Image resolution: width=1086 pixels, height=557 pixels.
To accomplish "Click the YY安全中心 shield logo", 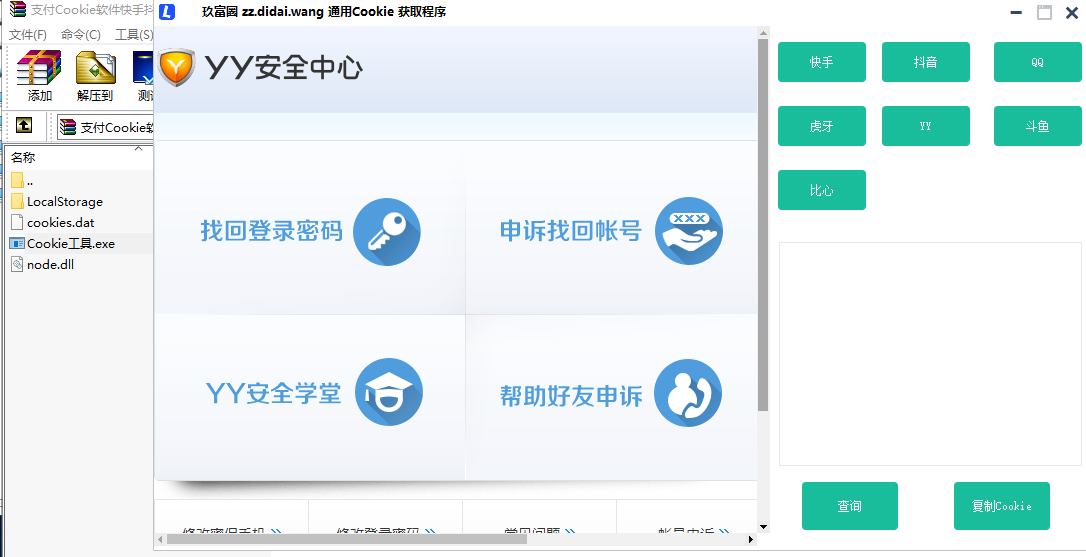I will click(177, 68).
